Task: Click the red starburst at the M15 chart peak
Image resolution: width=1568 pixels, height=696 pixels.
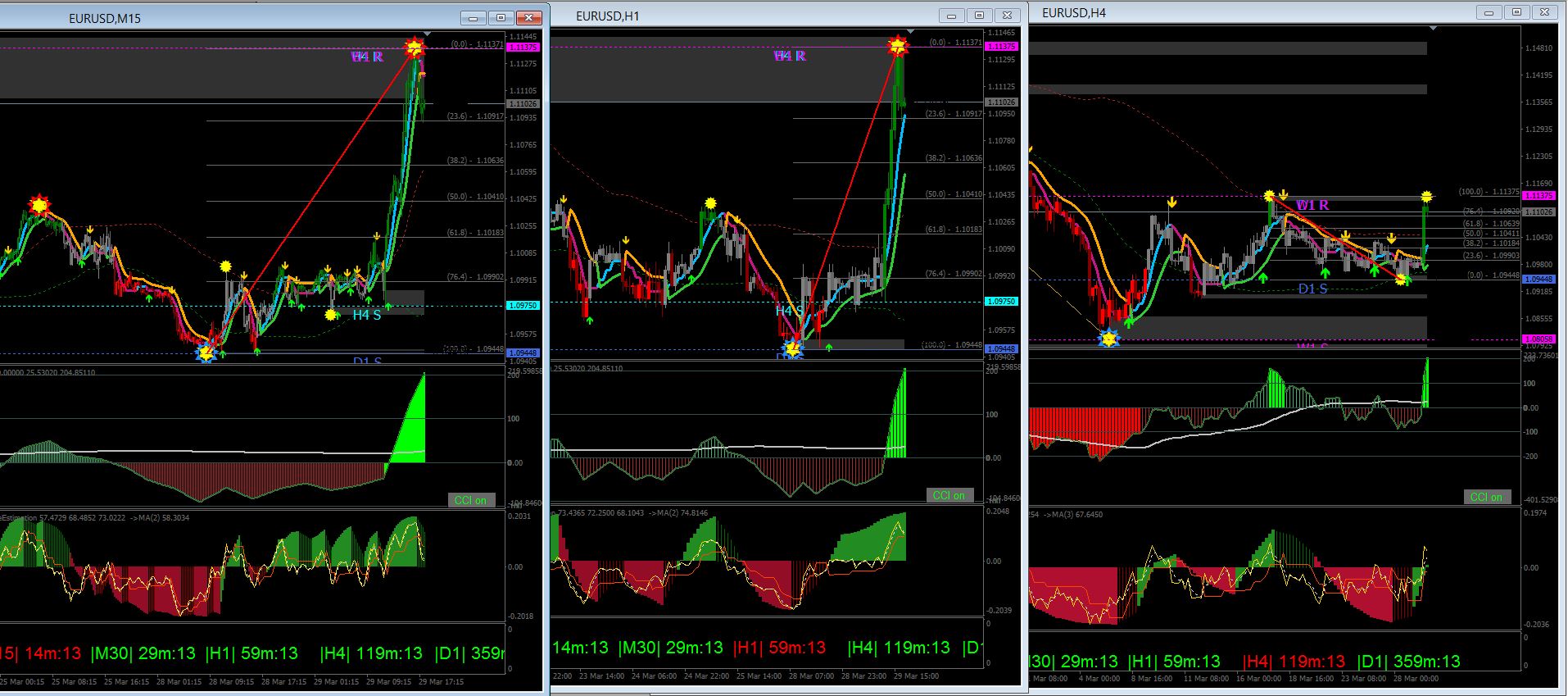Action: click(415, 47)
